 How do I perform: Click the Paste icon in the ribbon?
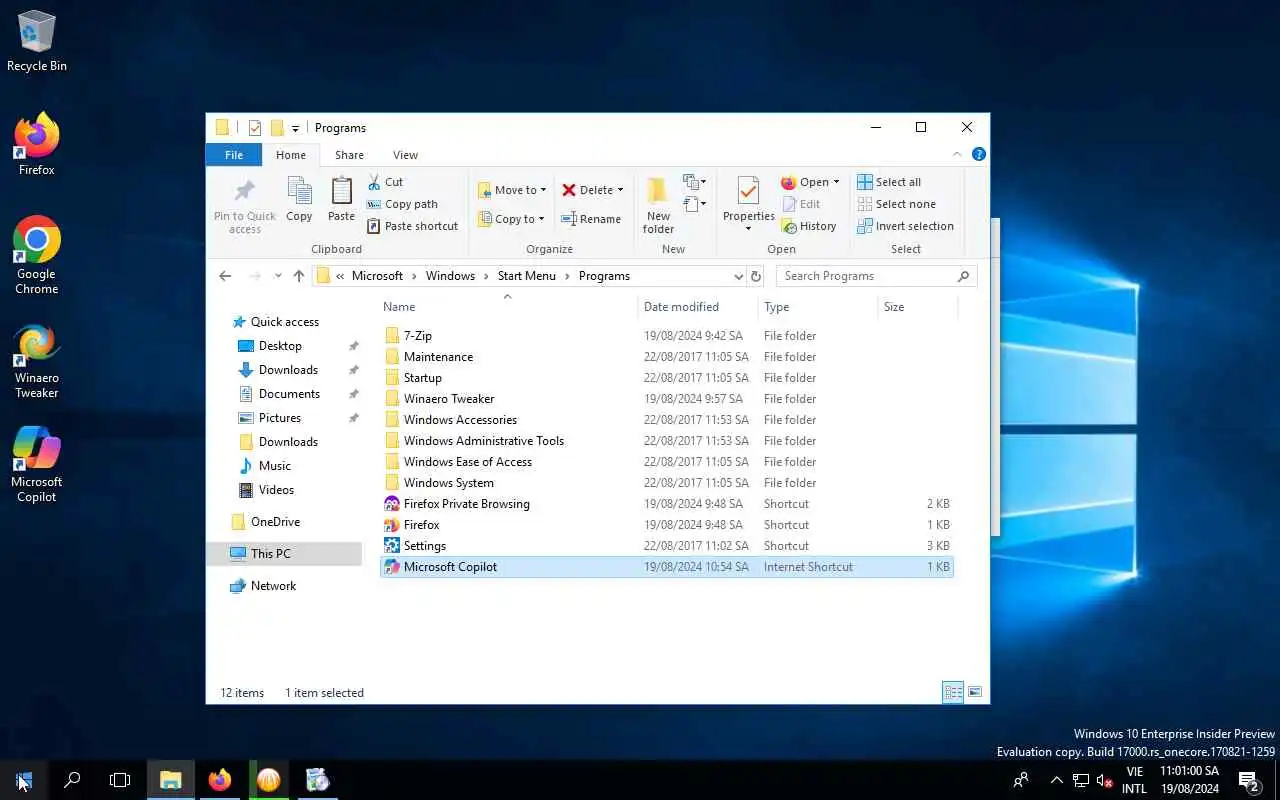[341, 199]
